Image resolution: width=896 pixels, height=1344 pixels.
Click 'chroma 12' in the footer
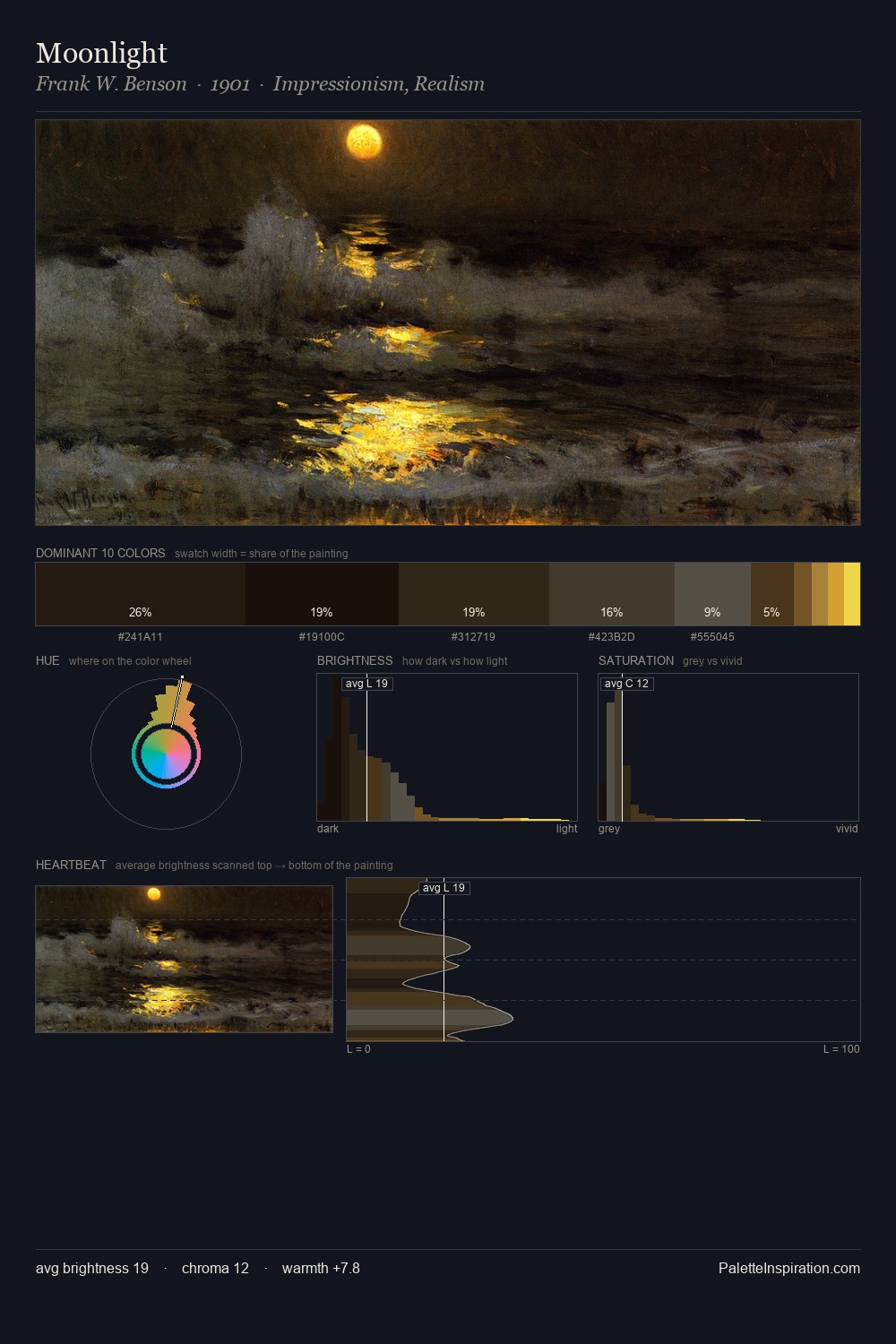[x=215, y=1268]
